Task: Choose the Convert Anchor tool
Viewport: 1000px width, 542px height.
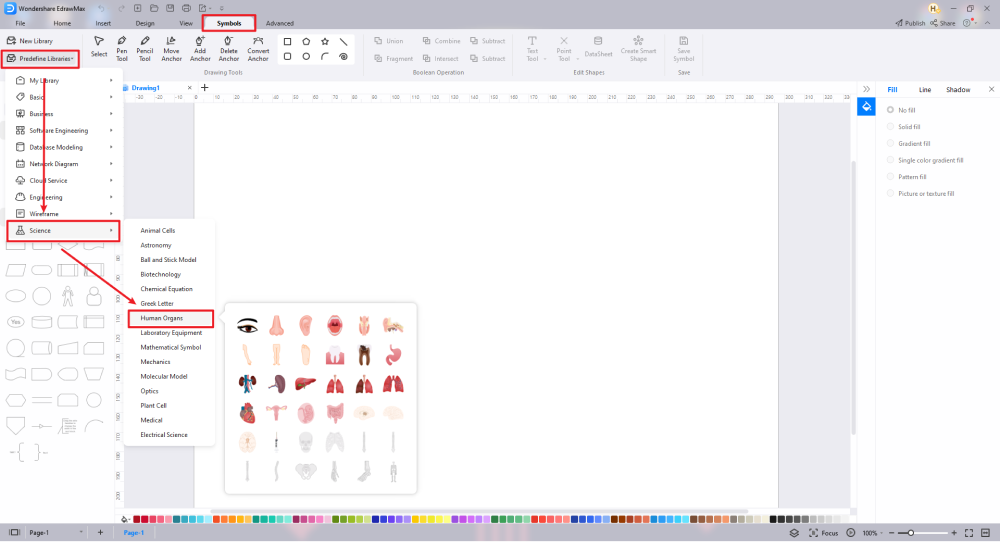Action: point(258,48)
